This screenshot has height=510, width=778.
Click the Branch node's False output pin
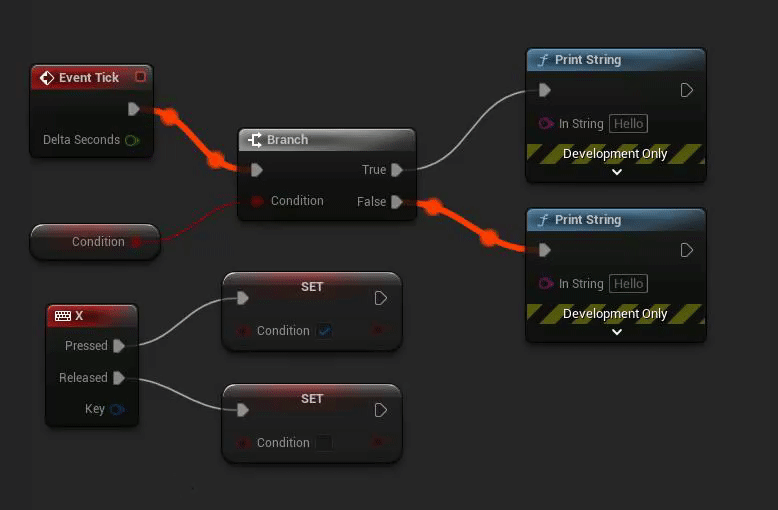[x=396, y=201]
